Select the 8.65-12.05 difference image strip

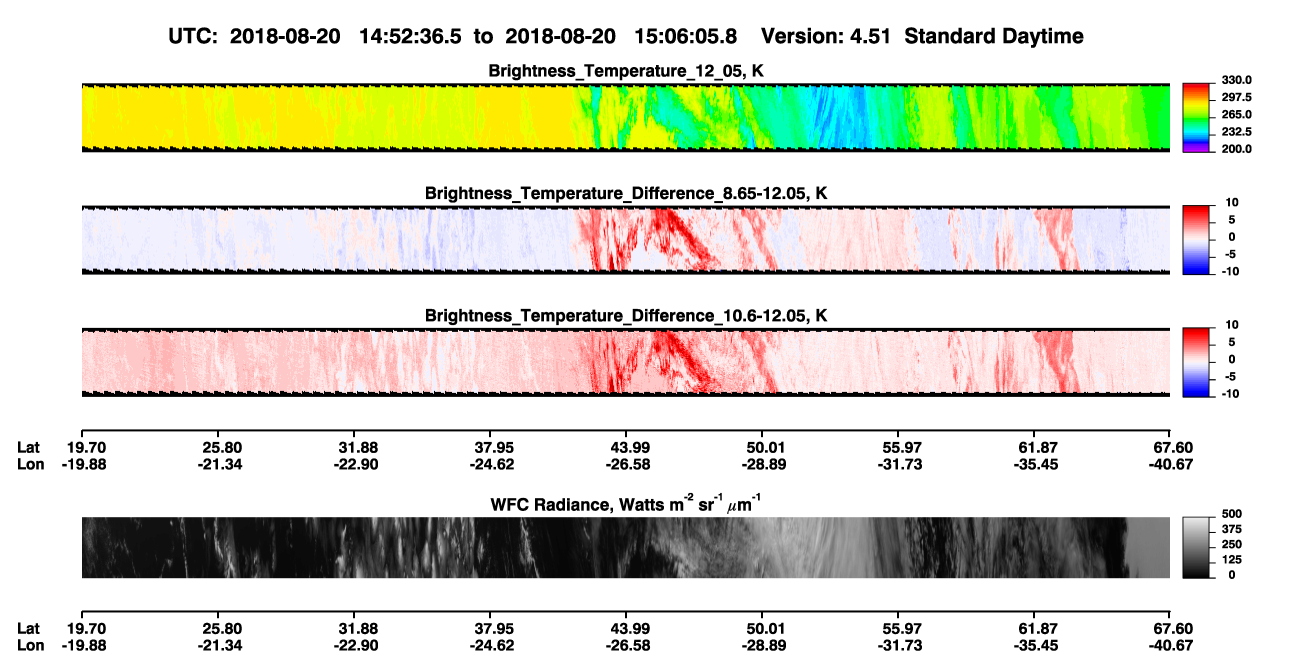tap(625, 238)
